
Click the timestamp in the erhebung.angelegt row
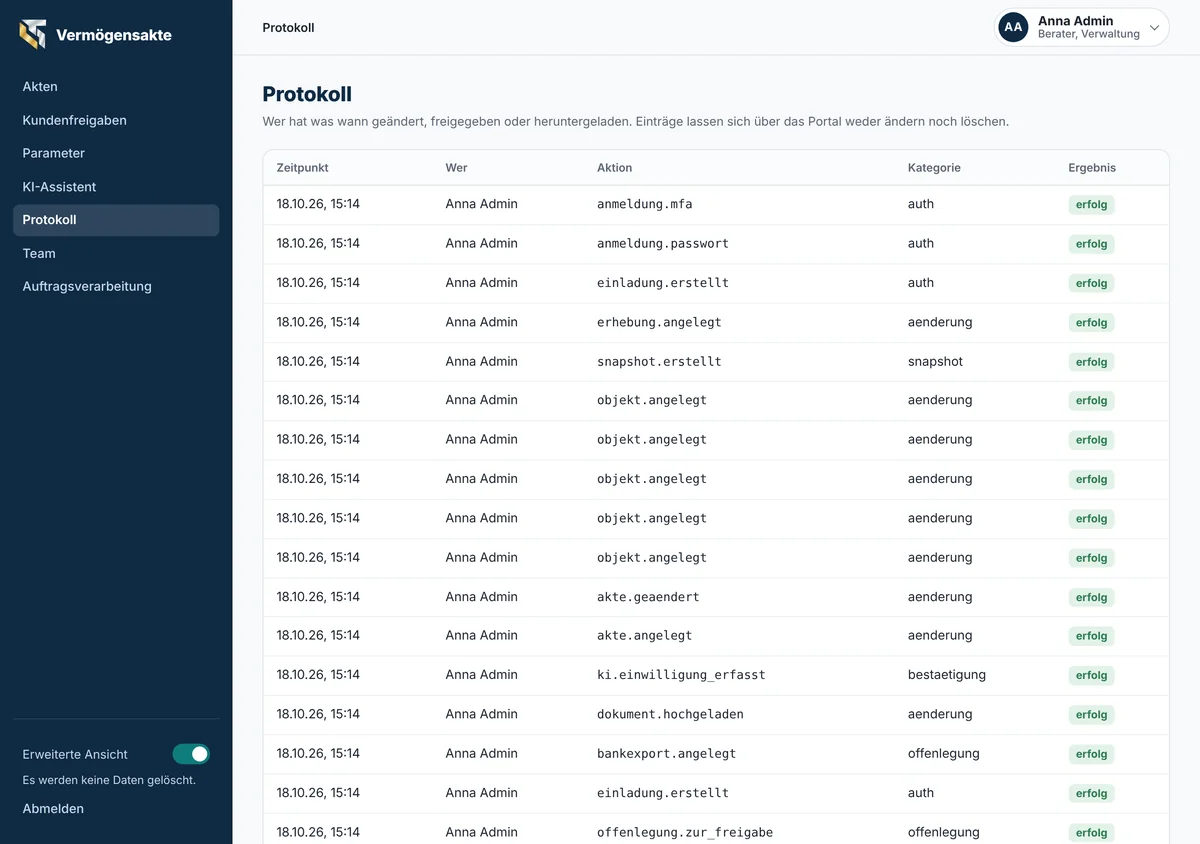pos(318,322)
